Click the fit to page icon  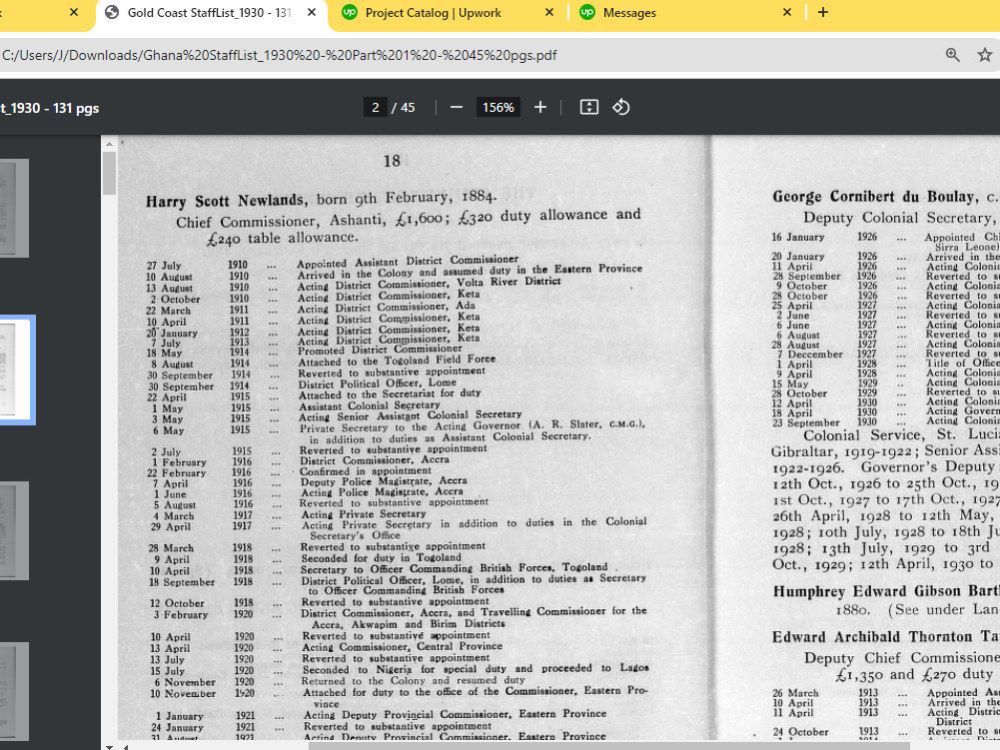coord(589,107)
